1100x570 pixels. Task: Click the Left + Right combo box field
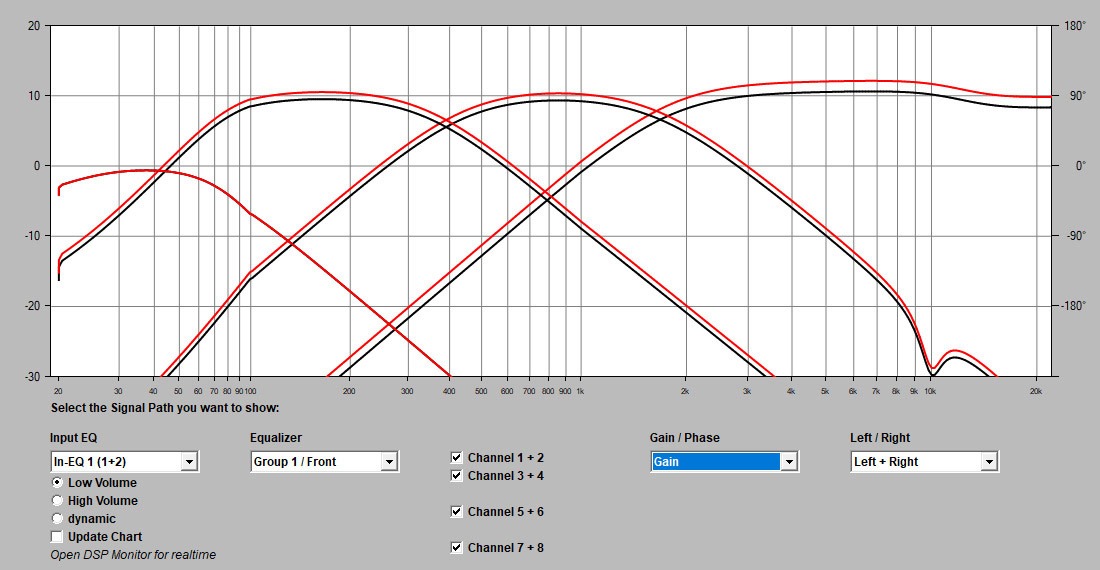(x=924, y=461)
